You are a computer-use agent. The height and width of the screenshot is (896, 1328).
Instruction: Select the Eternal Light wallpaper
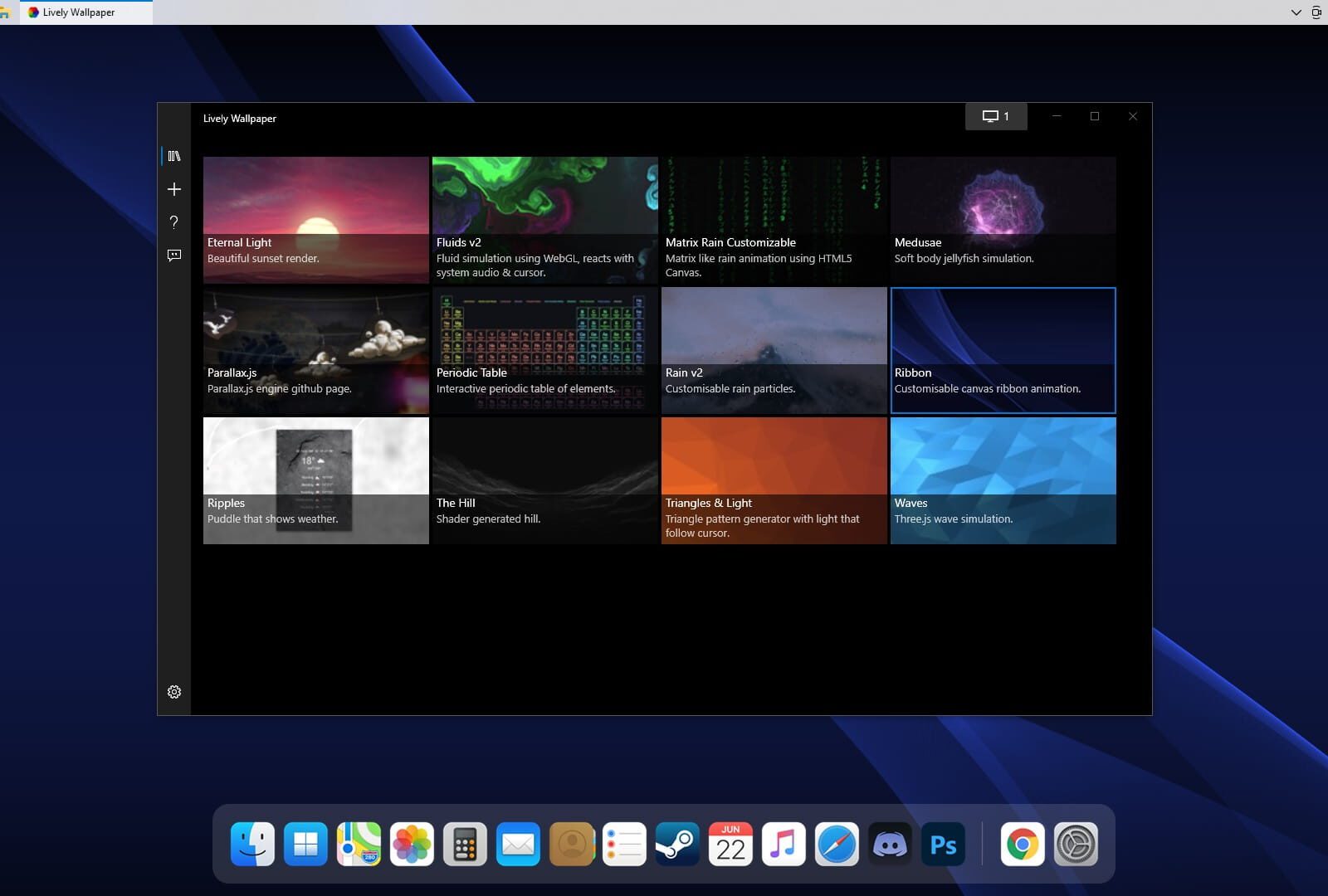(x=315, y=220)
